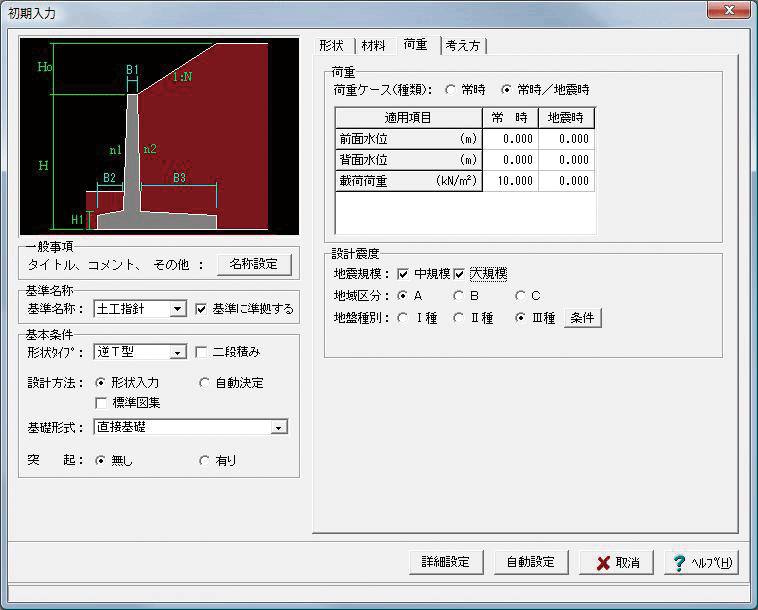Select the 荷重 tab
The height and width of the screenshot is (610, 758).
coord(416,45)
